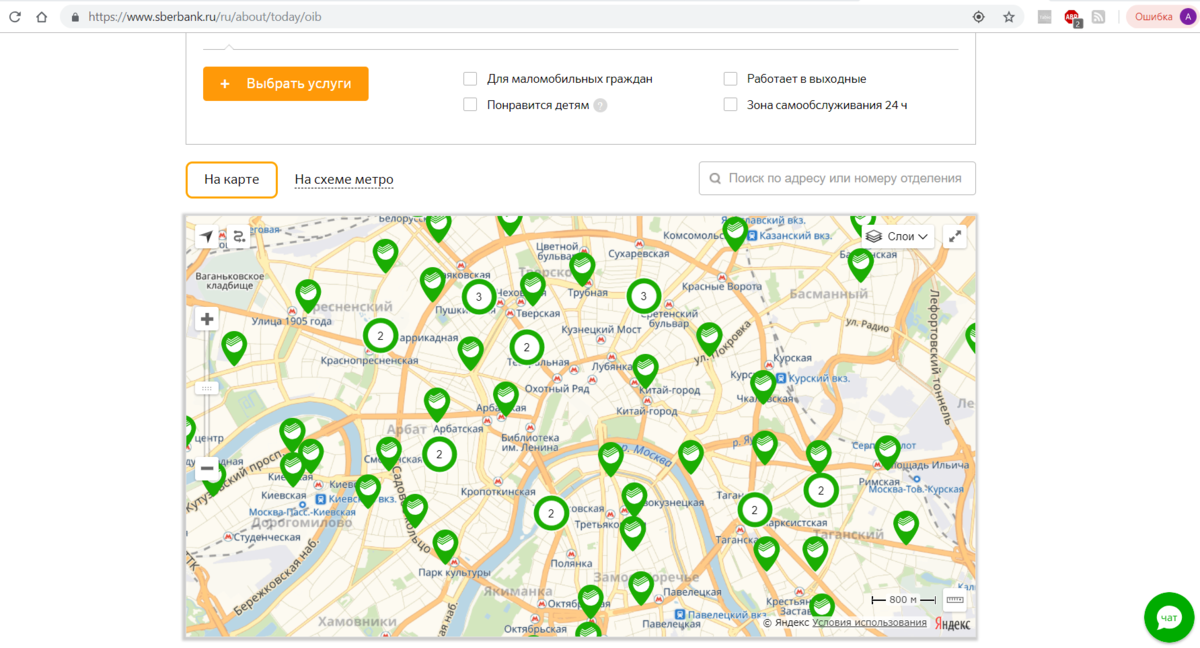Open cluster 2 near Баррикадная
The image size is (1200, 648).
tap(380, 336)
